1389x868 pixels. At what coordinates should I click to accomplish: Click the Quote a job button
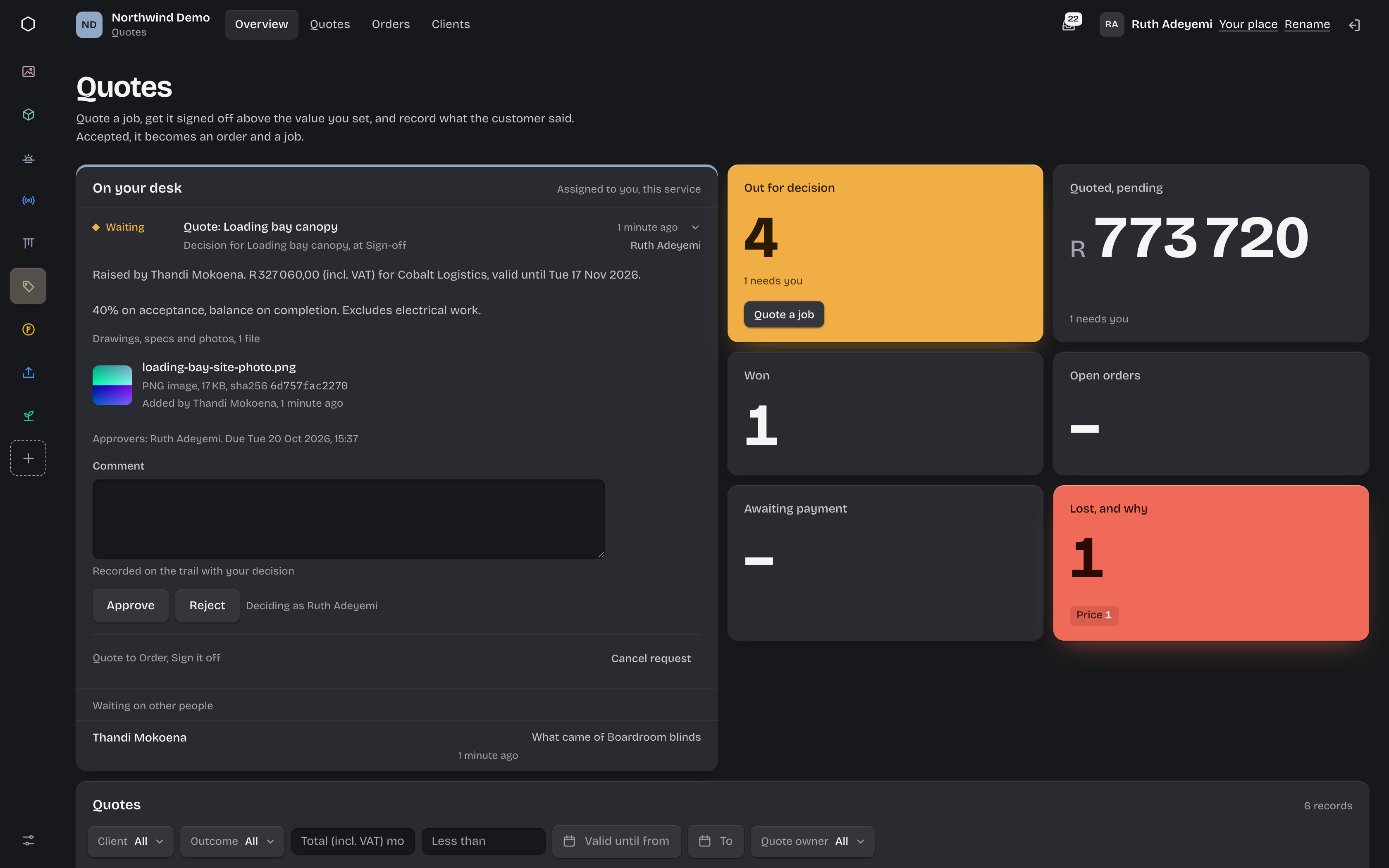pyautogui.click(x=783, y=315)
